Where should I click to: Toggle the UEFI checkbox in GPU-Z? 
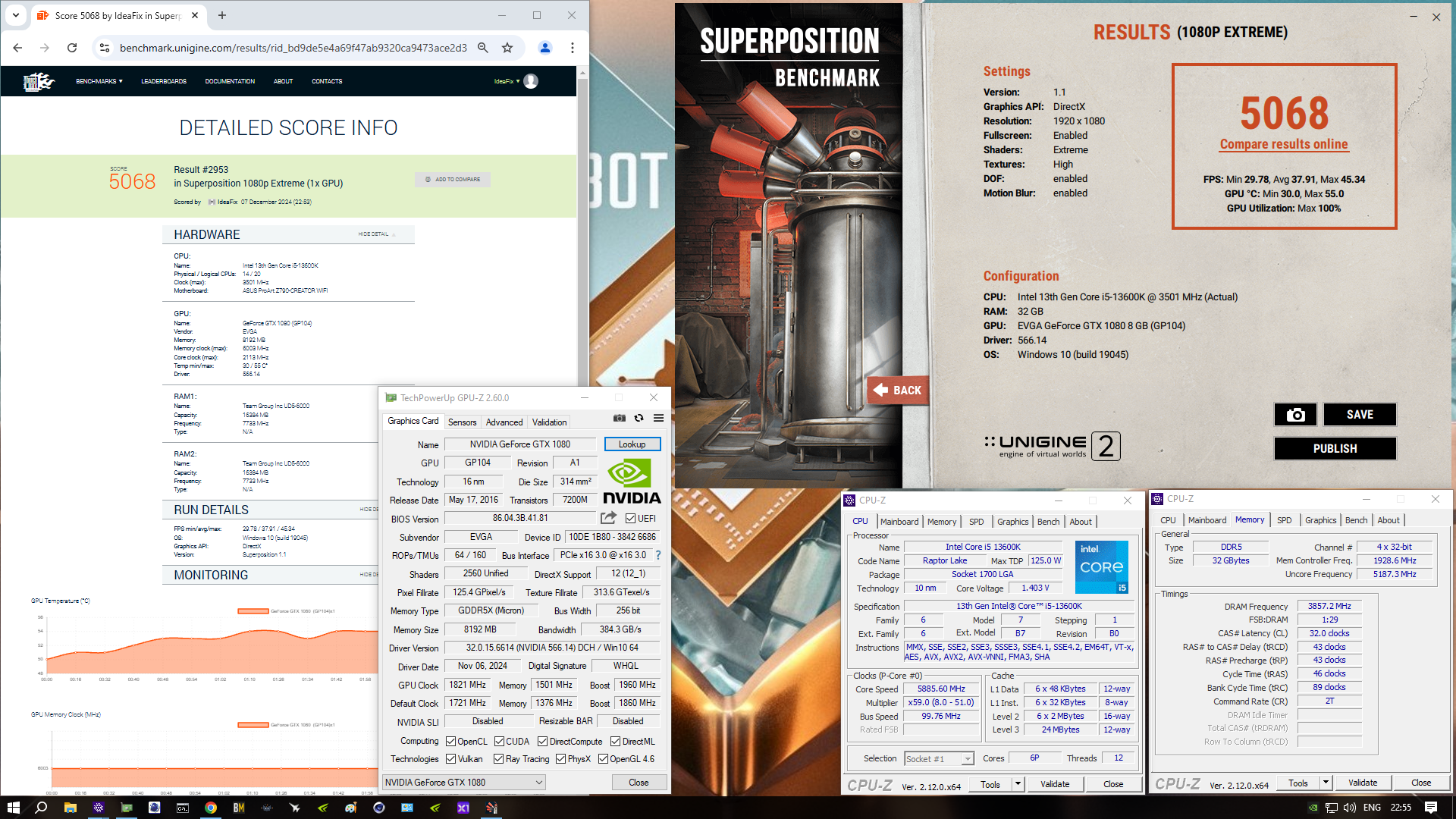[630, 519]
